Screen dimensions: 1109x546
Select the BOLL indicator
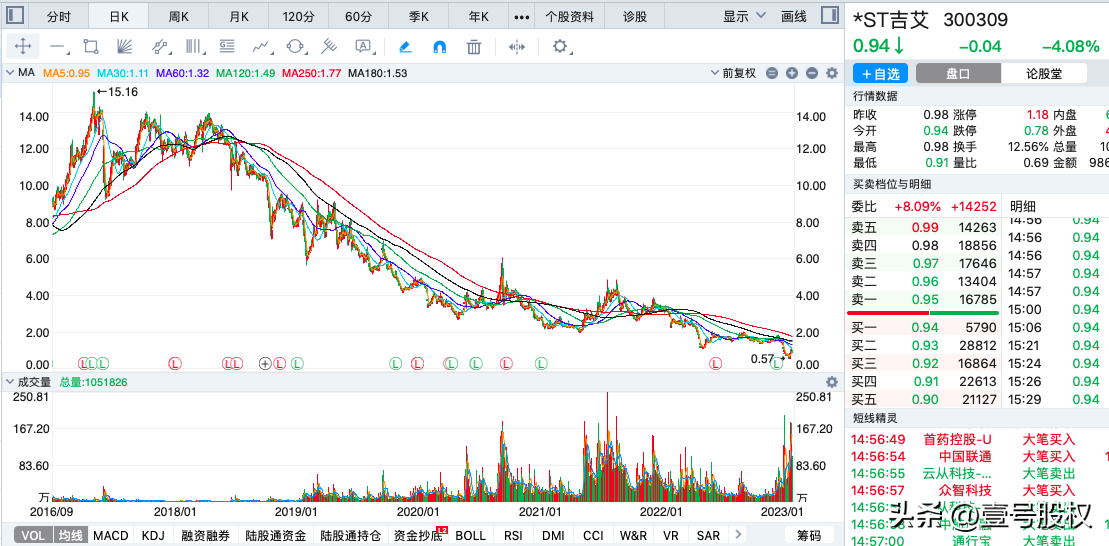[x=470, y=535]
